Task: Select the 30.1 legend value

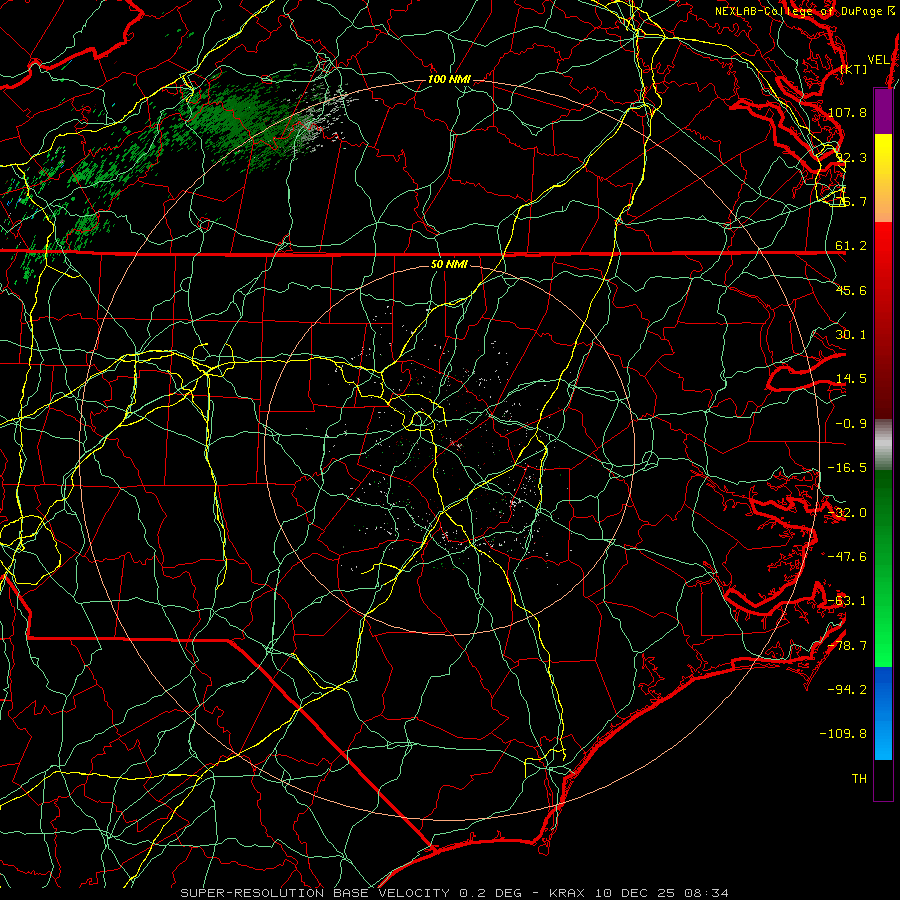Action: point(851,335)
